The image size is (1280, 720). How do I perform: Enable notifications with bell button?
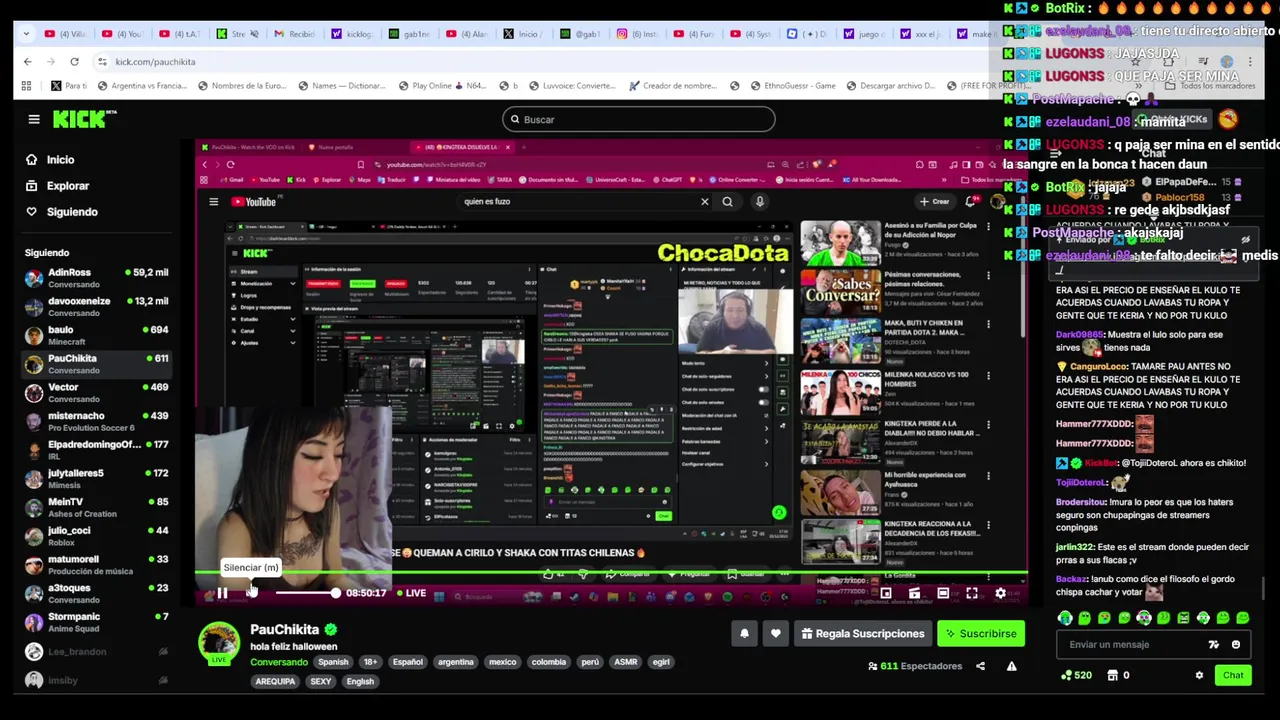pos(744,633)
